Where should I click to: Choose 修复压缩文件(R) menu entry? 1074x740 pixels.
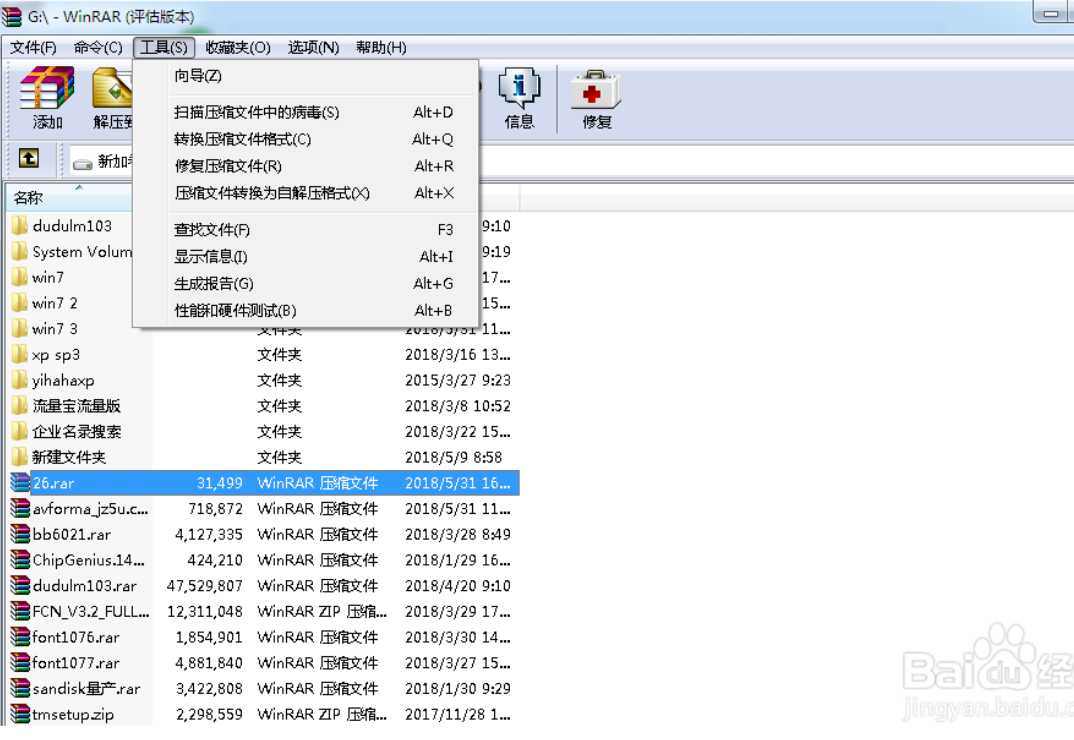pyautogui.click(x=305, y=166)
